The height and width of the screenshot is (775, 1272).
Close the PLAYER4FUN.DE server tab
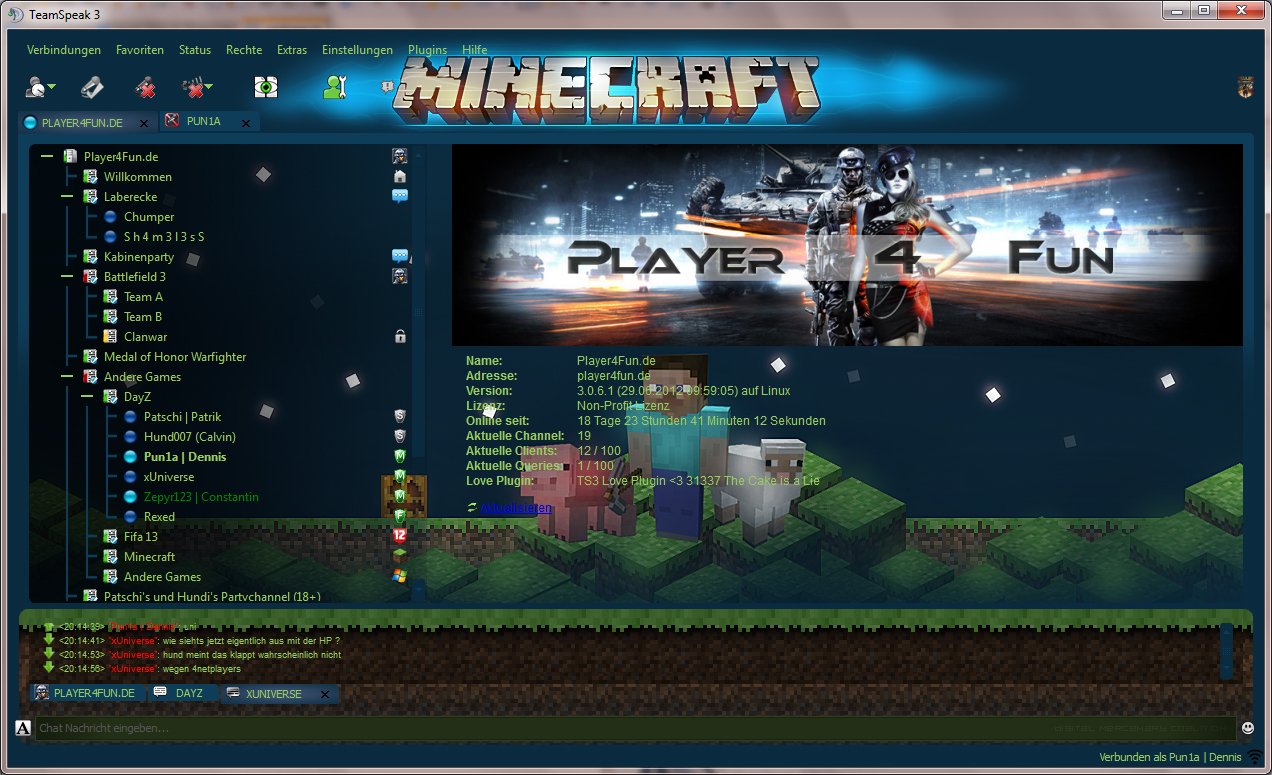tap(143, 123)
